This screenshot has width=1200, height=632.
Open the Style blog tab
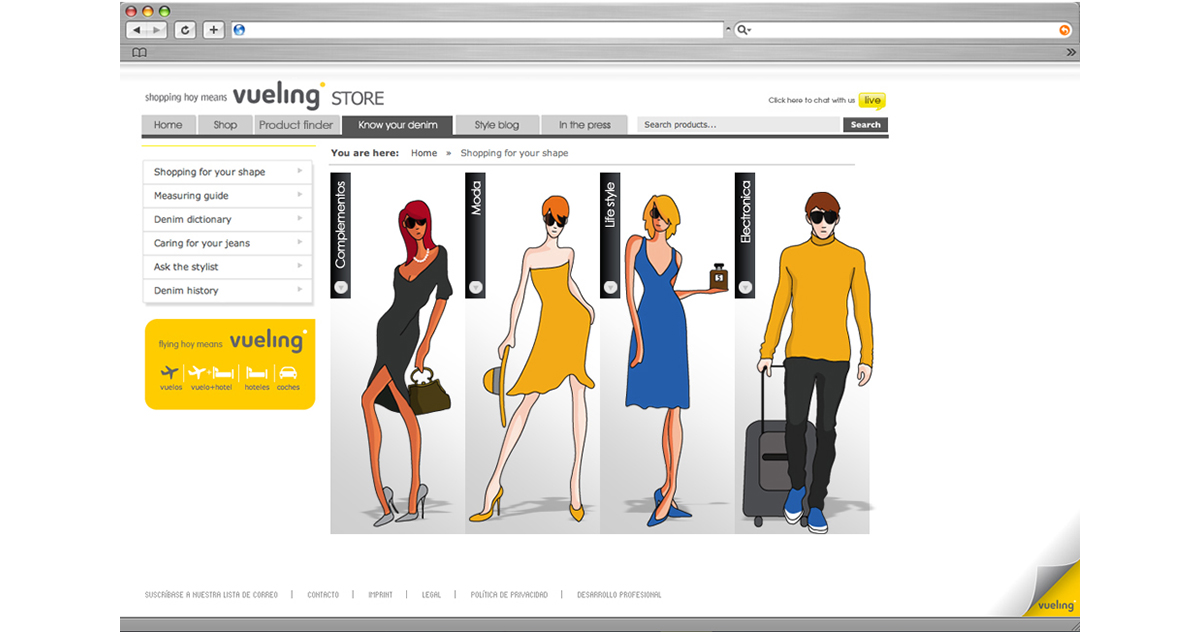pos(497,125)
